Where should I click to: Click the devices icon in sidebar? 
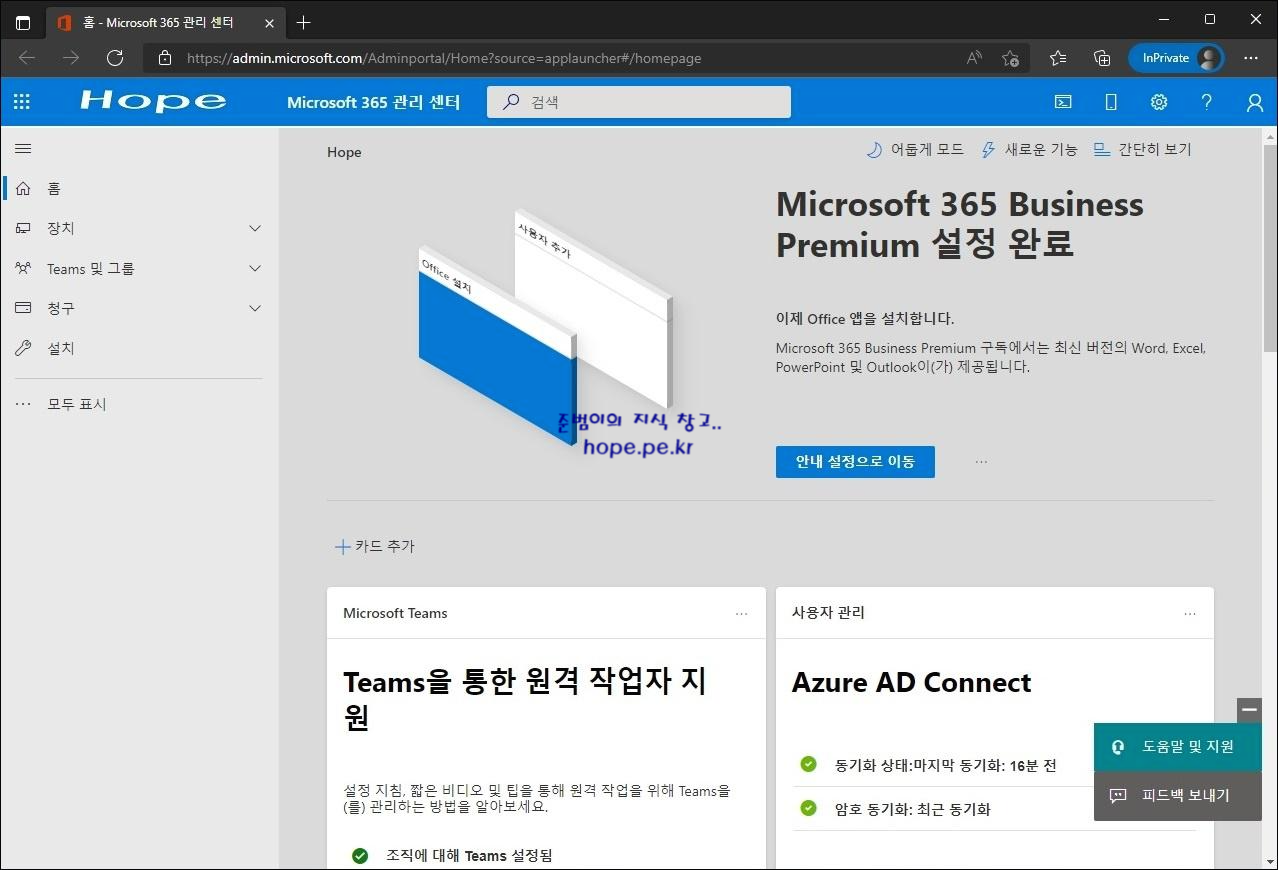(x=23, y=228)
